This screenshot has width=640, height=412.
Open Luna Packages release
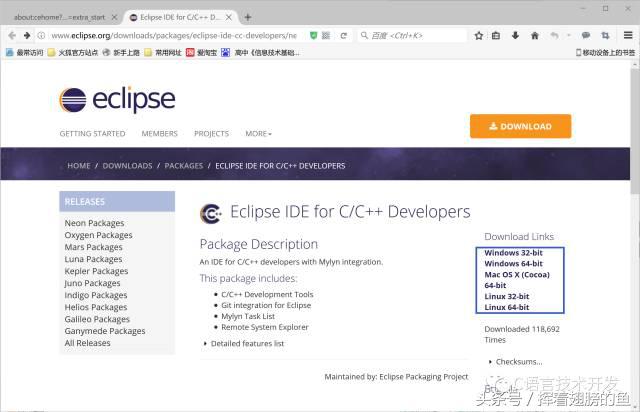click(93, 259)
